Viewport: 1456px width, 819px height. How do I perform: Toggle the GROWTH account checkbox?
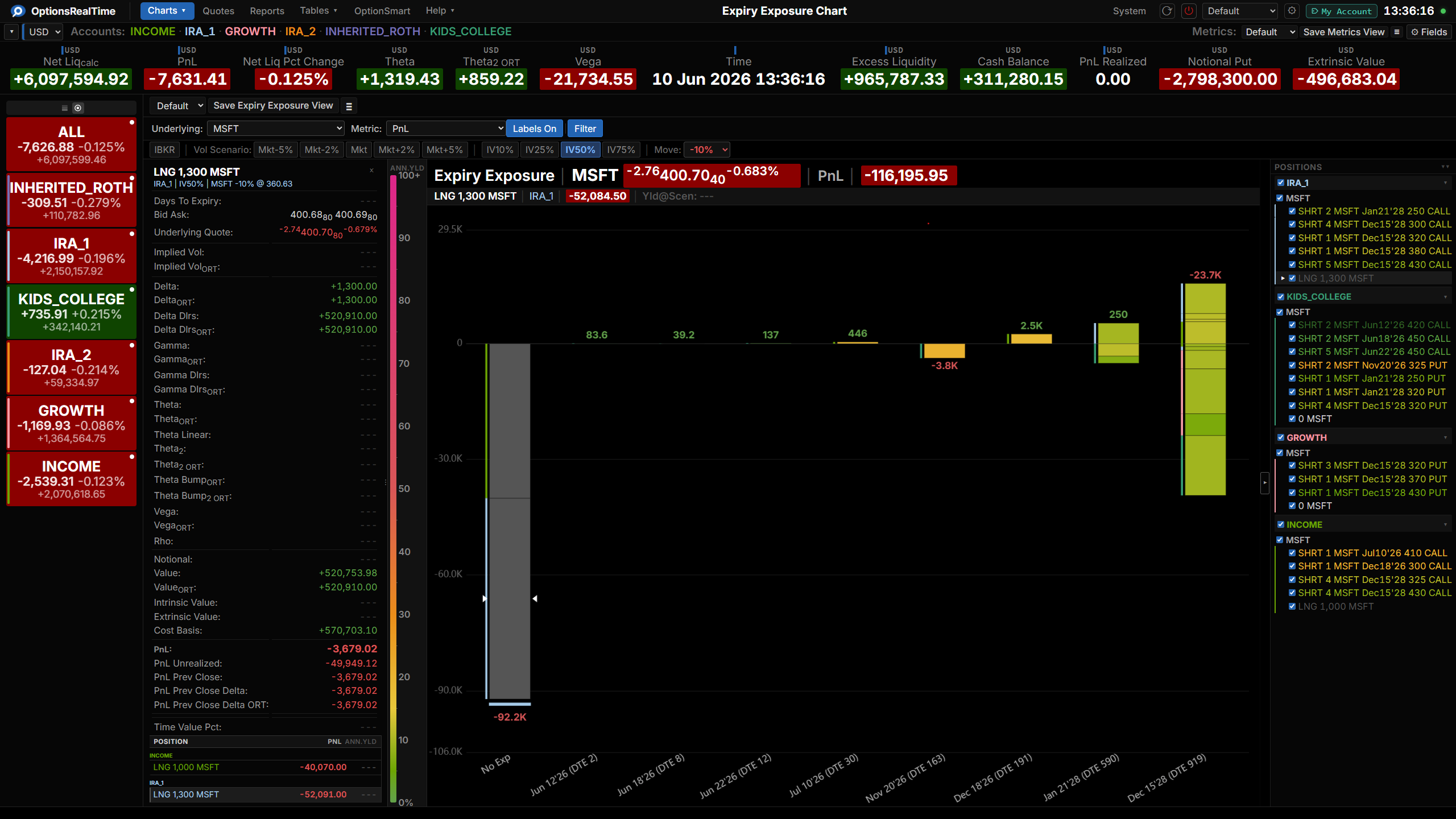(x=1280, y=437)
